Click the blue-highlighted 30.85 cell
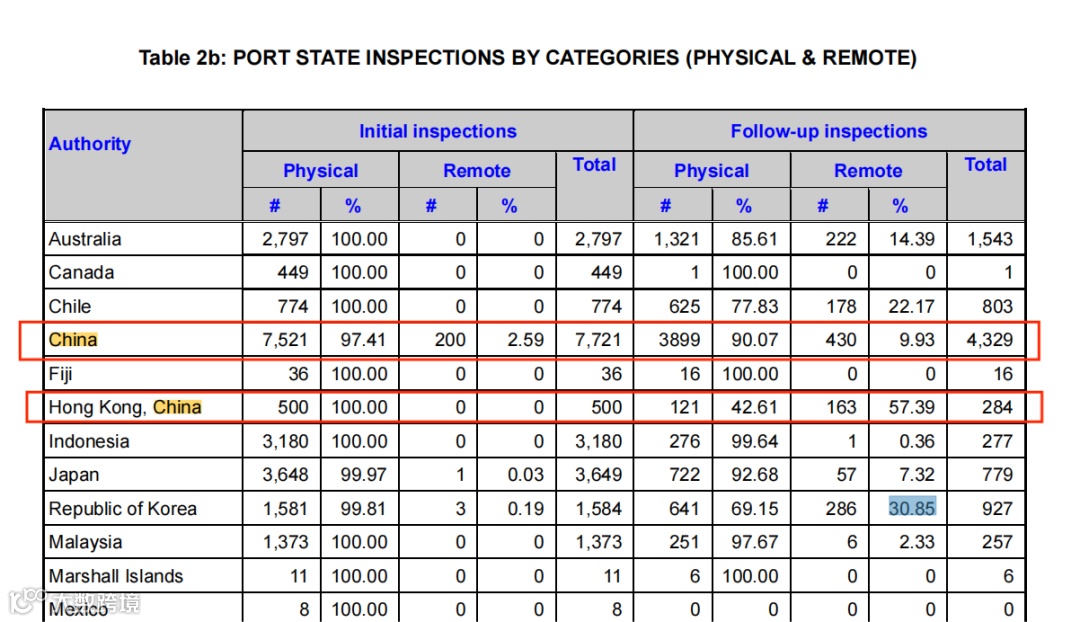 pyautogui.click(x=911, y=508)
